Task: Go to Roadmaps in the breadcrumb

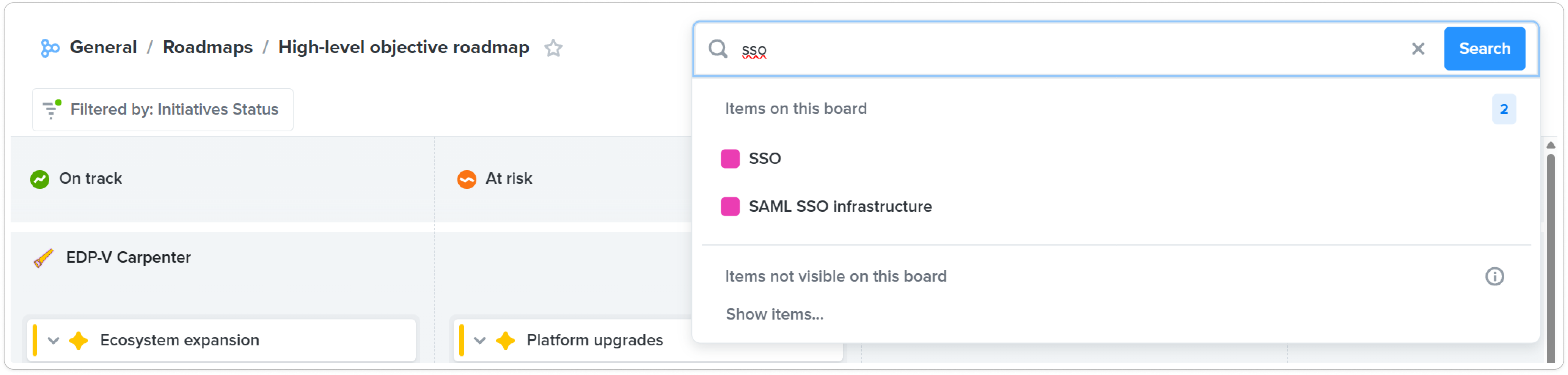Action: tap(207, 47)
